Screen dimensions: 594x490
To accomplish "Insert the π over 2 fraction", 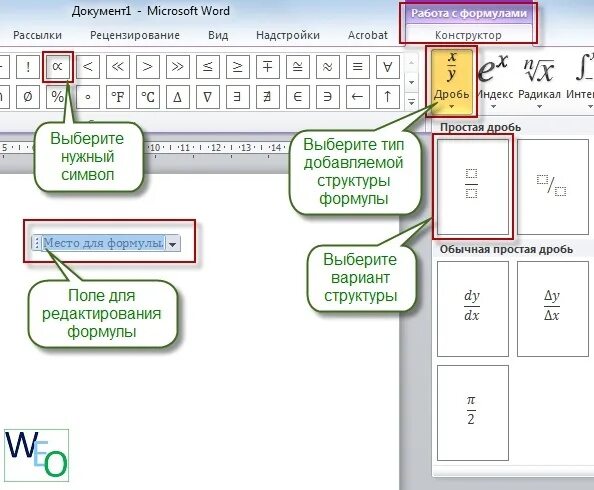I will (473, 413).
